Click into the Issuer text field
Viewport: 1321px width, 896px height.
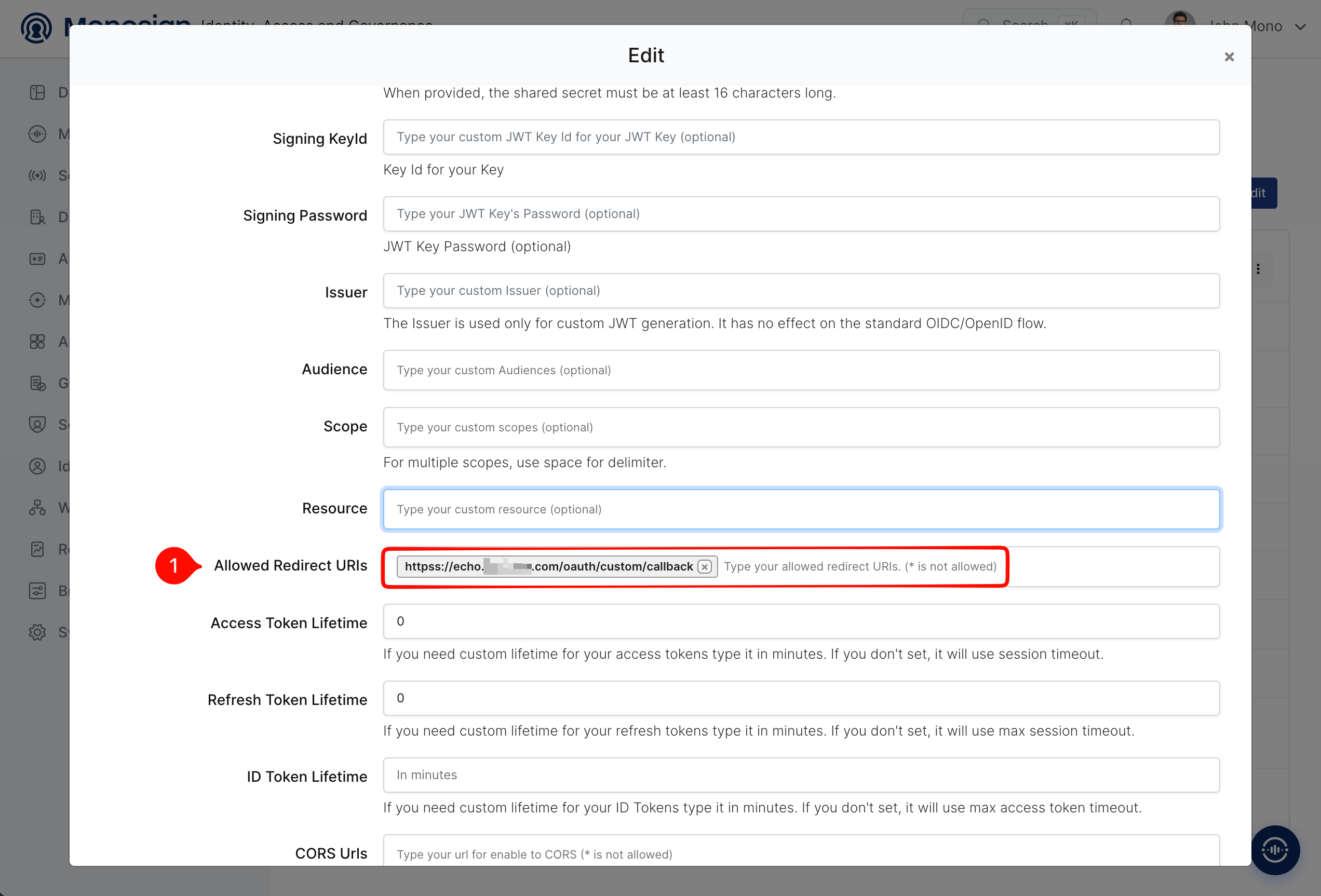pos(801,290)
